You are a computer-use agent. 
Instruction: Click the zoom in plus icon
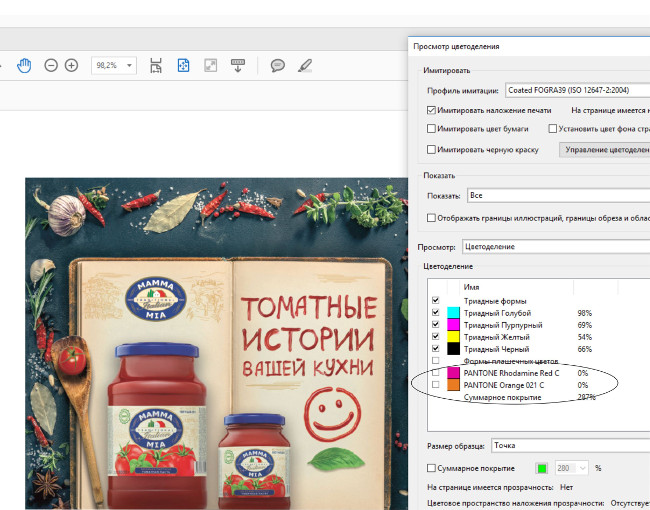(71, 65)
